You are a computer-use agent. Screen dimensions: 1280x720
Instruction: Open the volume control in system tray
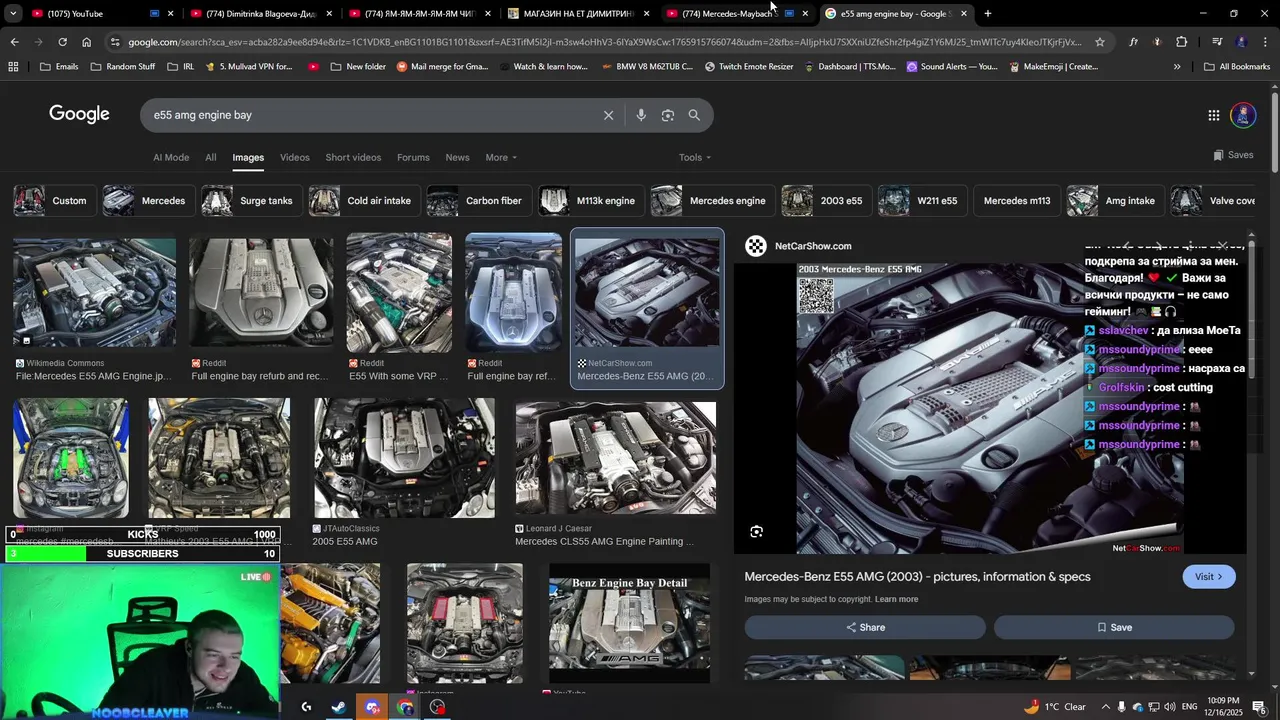[x=1171, y=707]
